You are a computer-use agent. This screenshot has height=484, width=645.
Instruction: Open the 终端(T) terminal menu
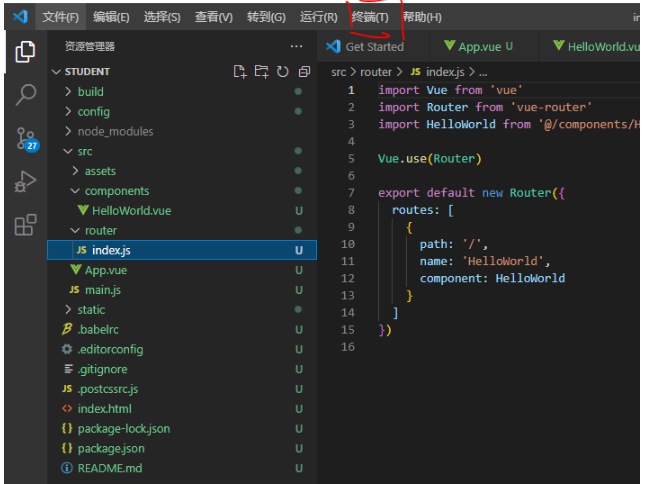[370, 17]
